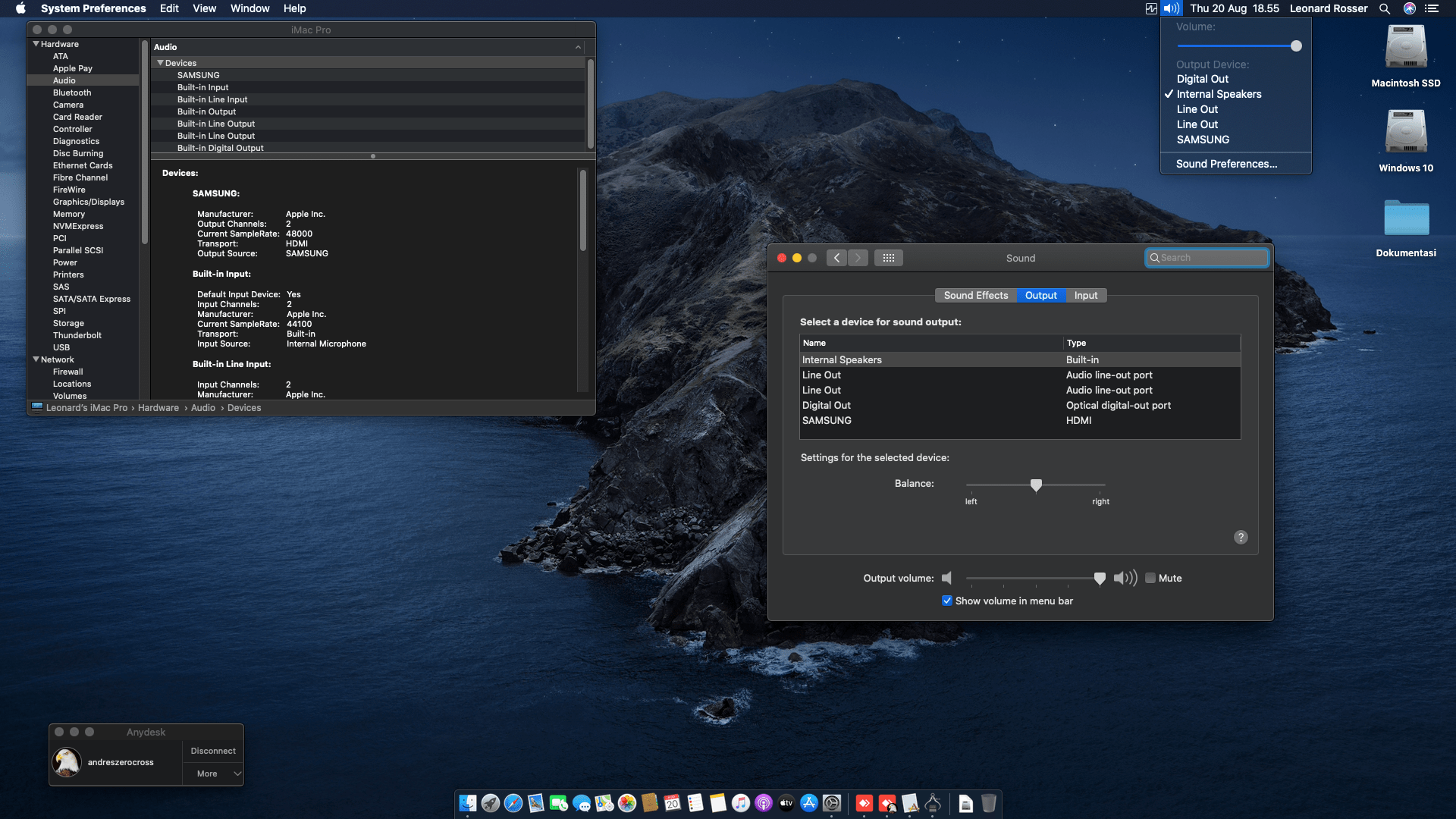Click Sound Preferences… in volume menu

pos(1226,164)
